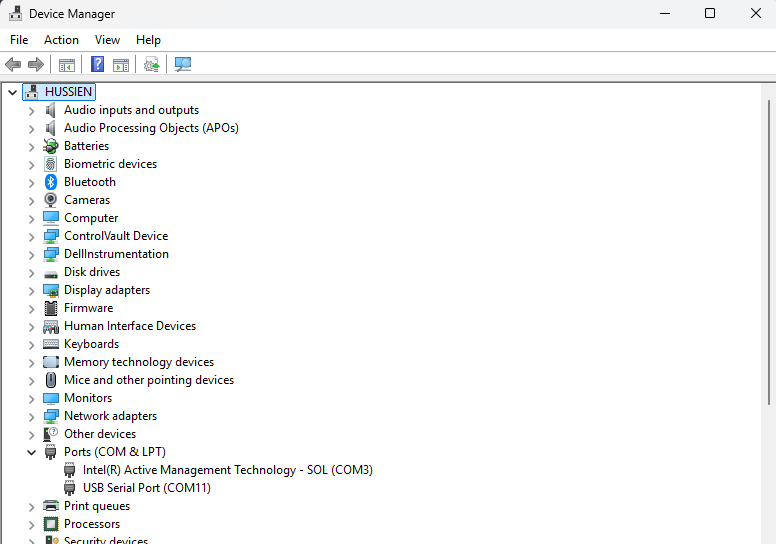Click the Keyboards category icon
The width and height of the screenshot is (776, 544).
coord(50,344)
